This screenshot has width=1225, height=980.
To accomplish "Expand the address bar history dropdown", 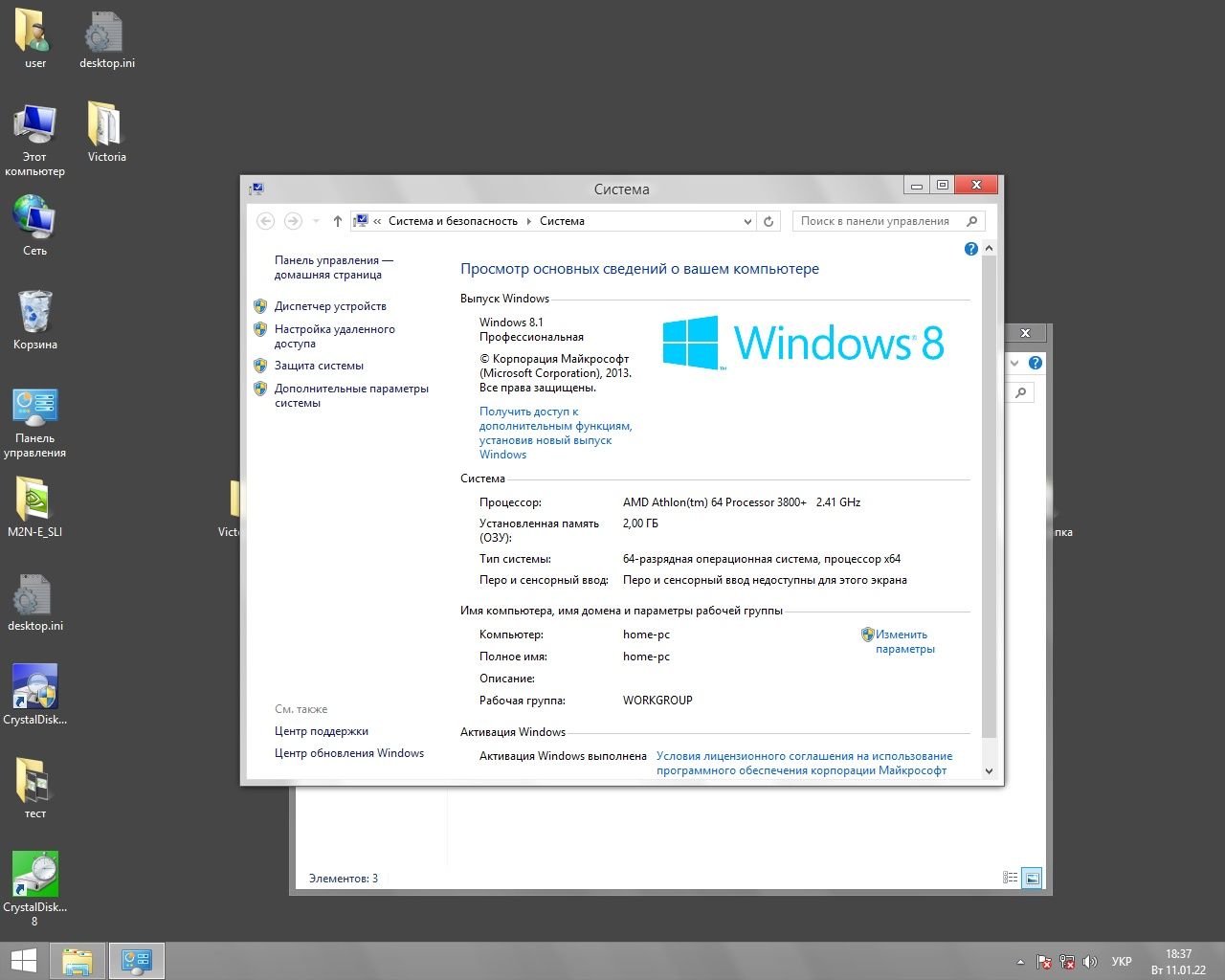I will coord(747,221).
